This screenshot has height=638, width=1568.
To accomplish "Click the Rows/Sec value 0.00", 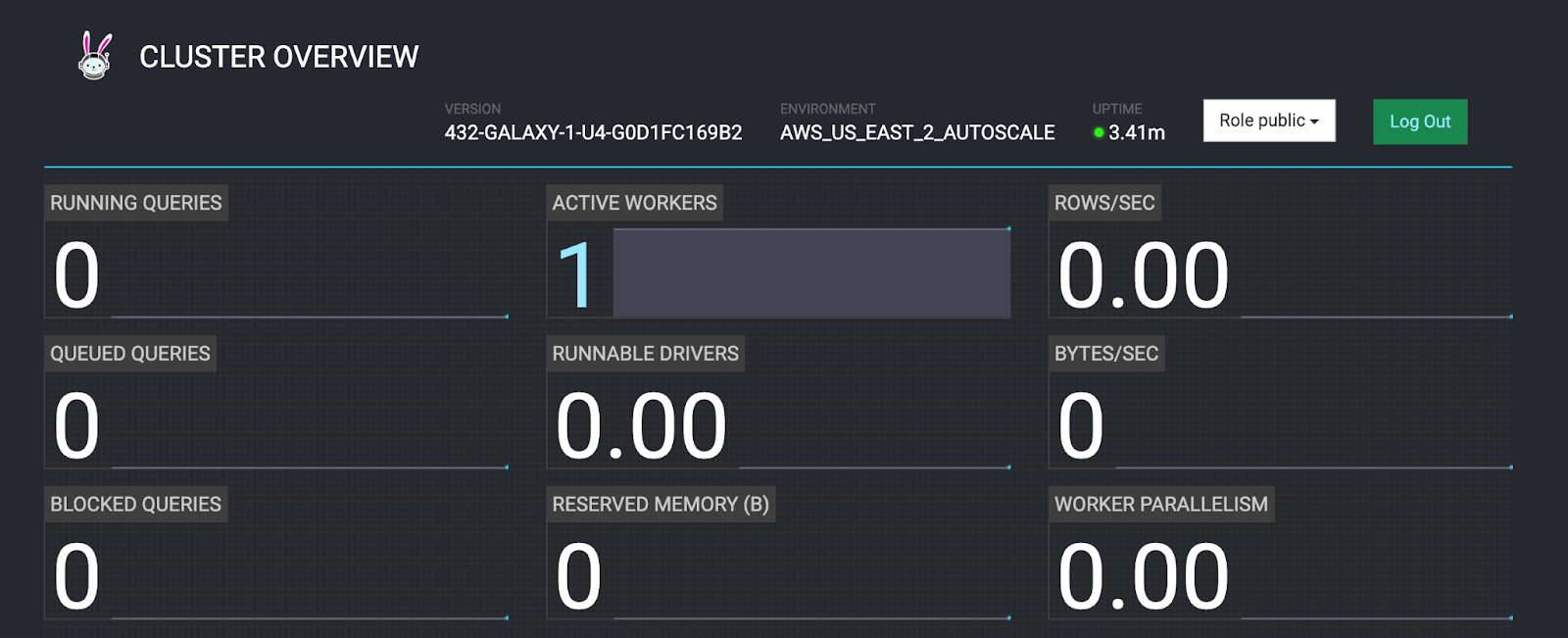I will coord(1143,276).
